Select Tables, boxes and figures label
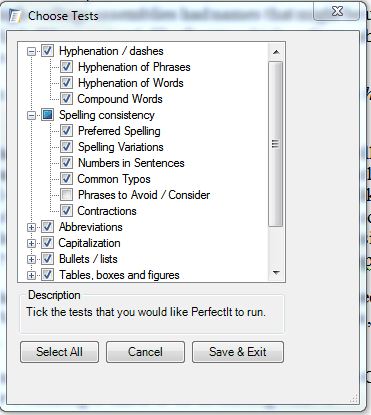The image size is (371, 415). click(x=119, y=275)
